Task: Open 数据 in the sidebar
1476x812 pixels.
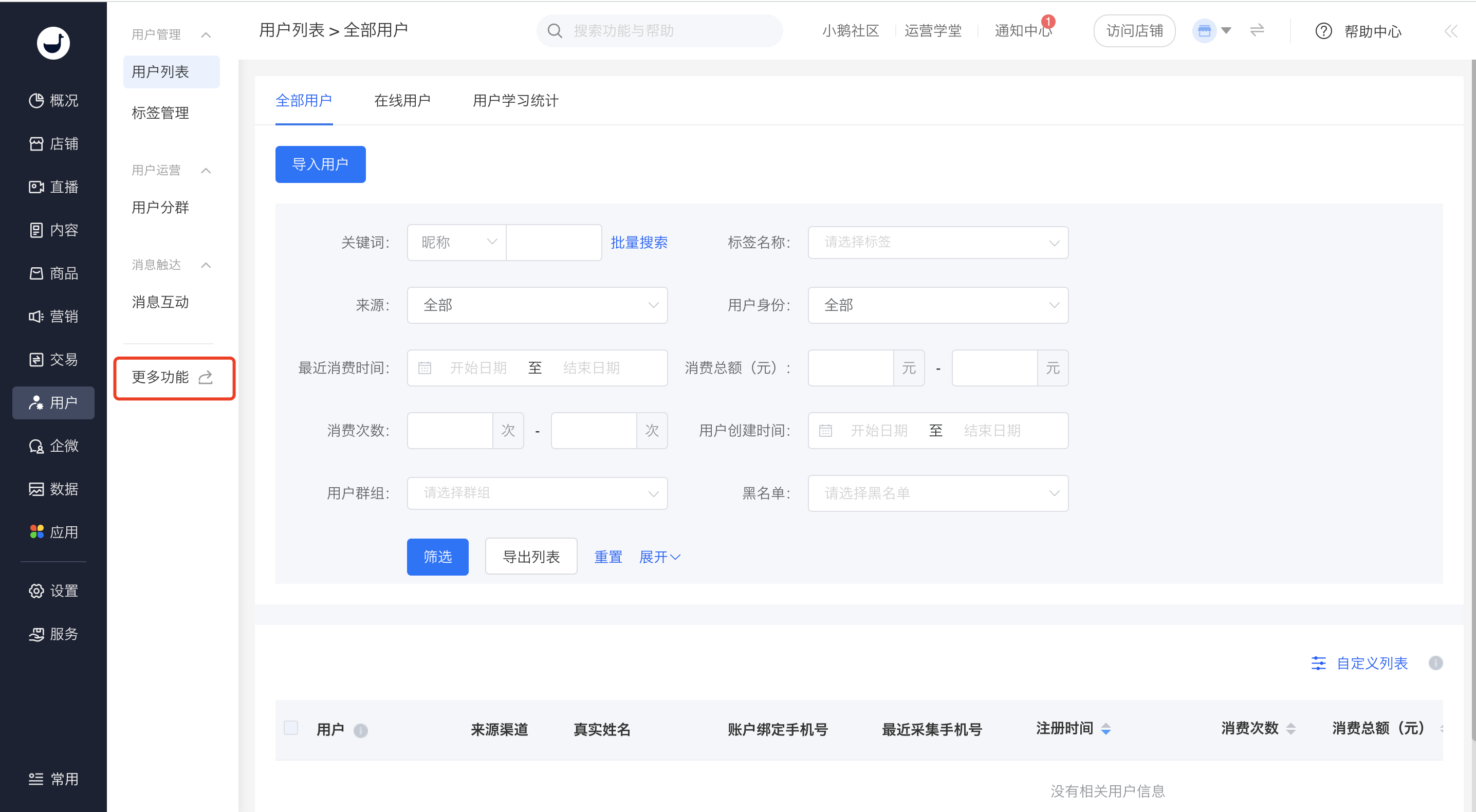Action: [x=53, y=489]
